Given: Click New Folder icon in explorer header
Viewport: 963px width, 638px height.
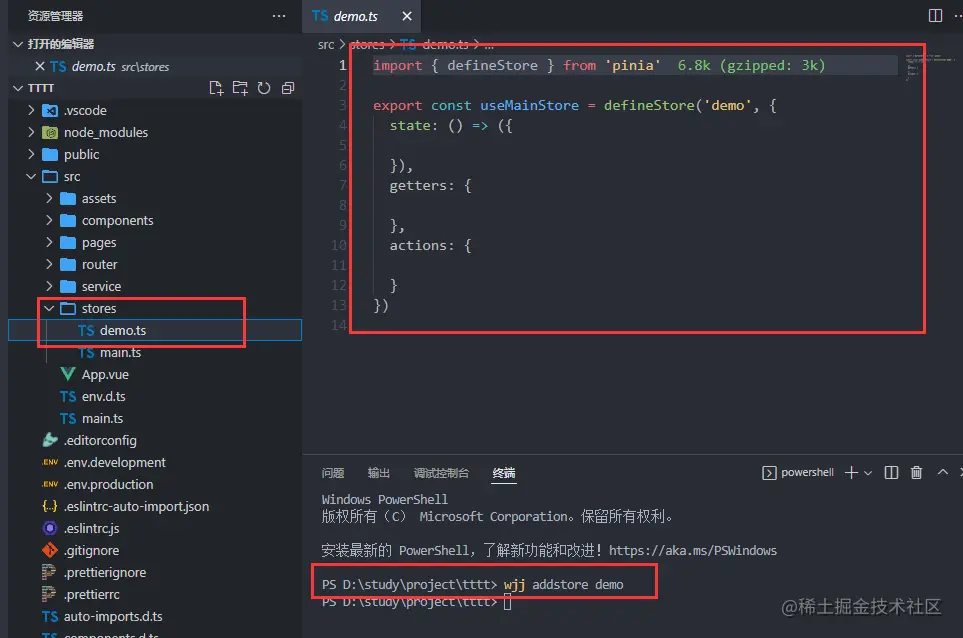Looking at the screenshot, I should click(x=240, y=88).
